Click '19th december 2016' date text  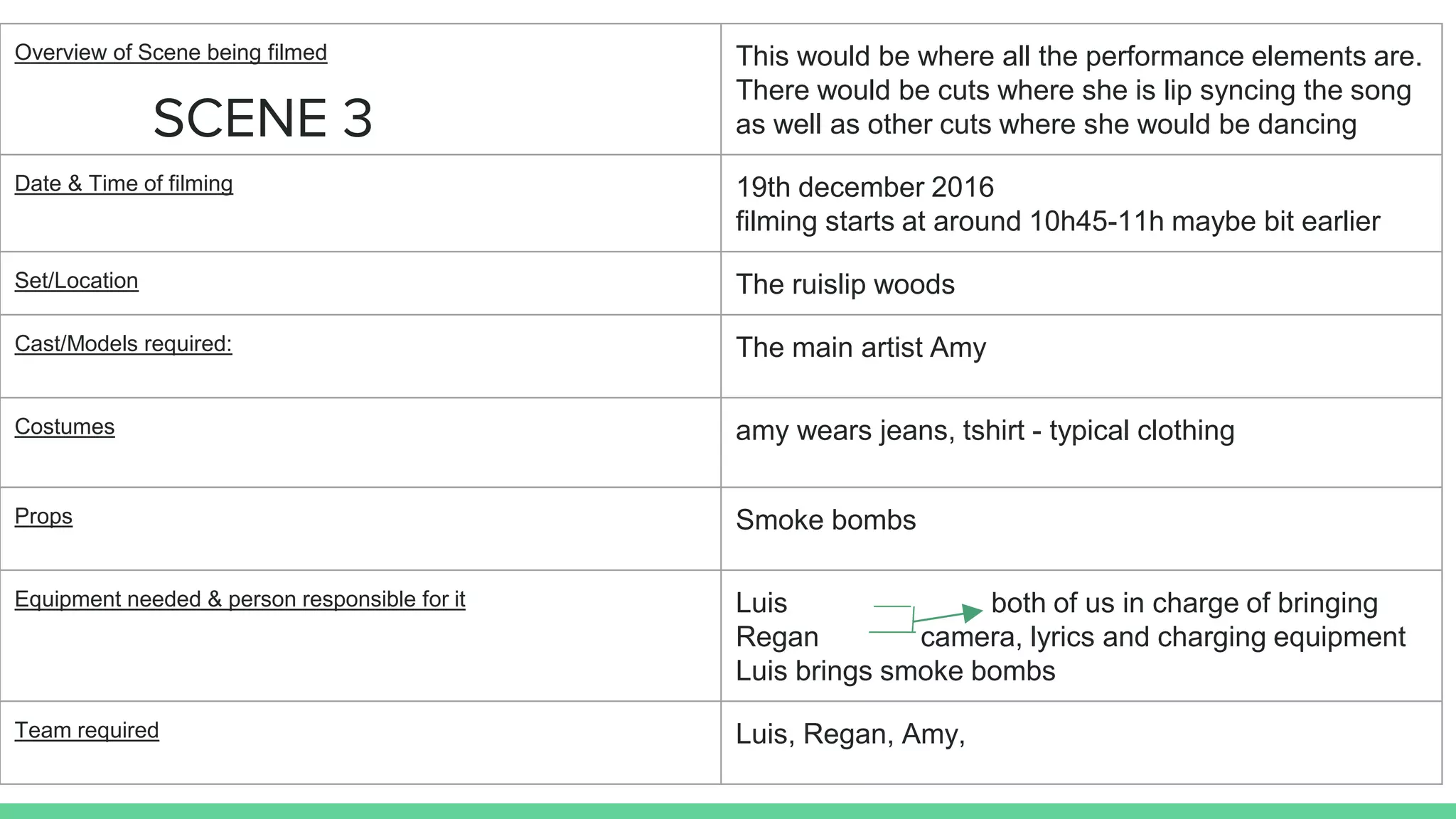coord(864,188)
